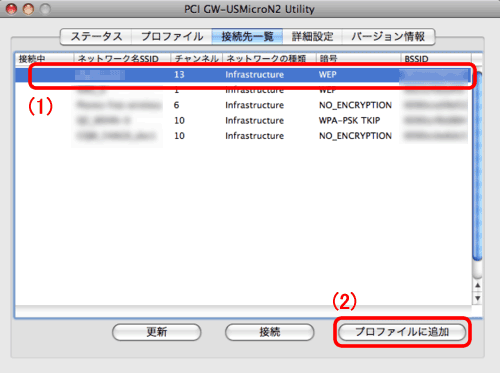
Task: Click the scrollbar down arrow
Action: pyautogui.click(x=478, y=298)
